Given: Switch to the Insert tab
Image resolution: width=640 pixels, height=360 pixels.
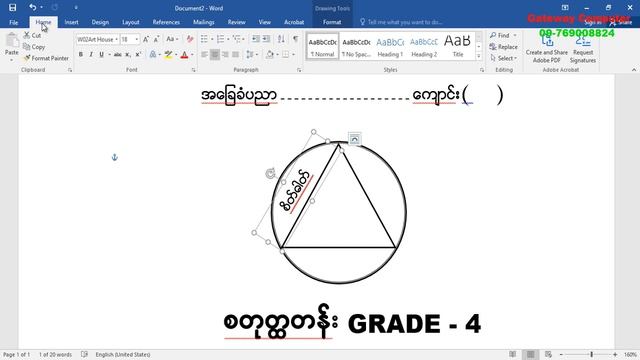Looking at the screenshot, I should point(71,22).
